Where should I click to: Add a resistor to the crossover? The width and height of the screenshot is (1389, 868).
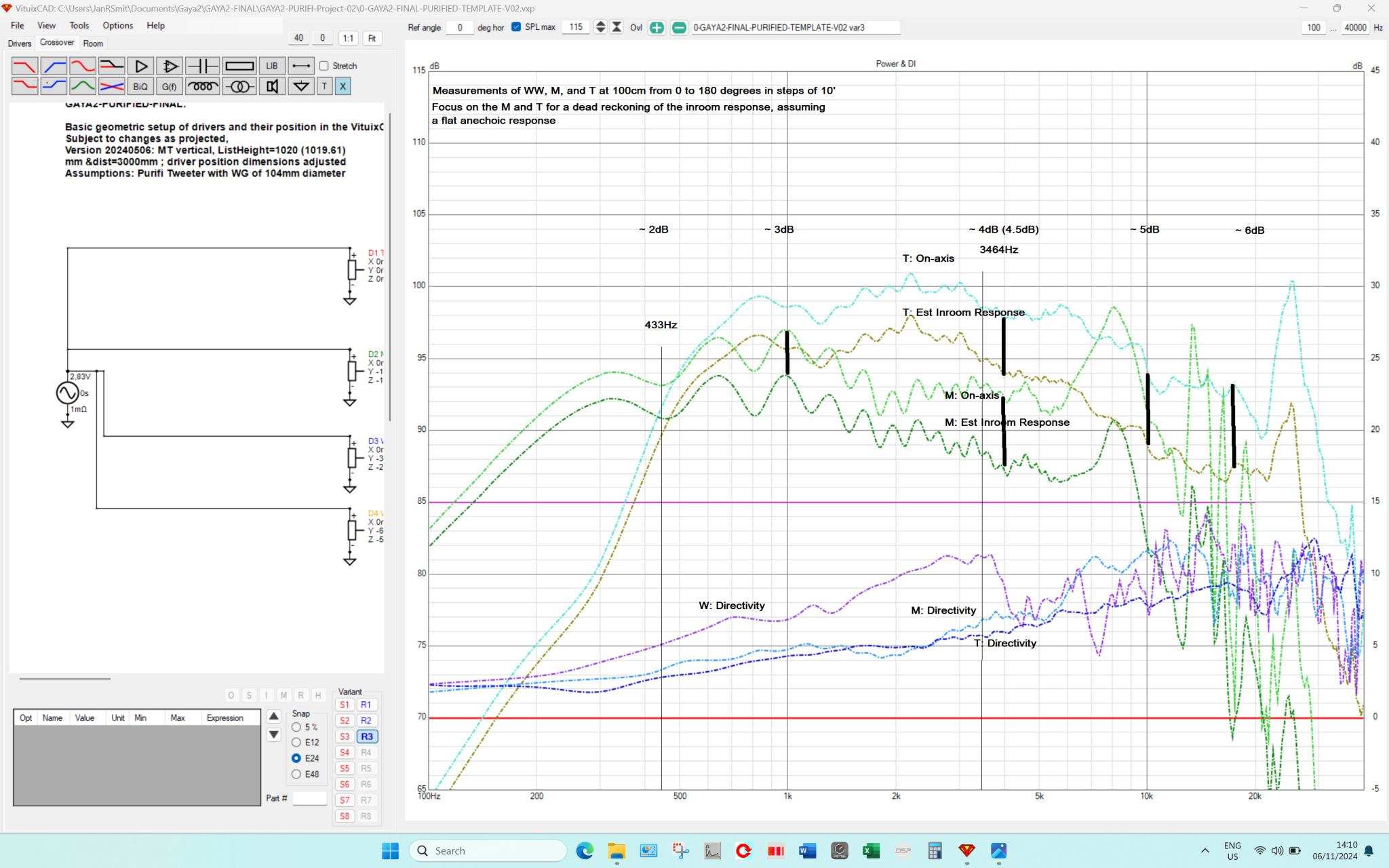pyautogui.click(x=239, y=66)
